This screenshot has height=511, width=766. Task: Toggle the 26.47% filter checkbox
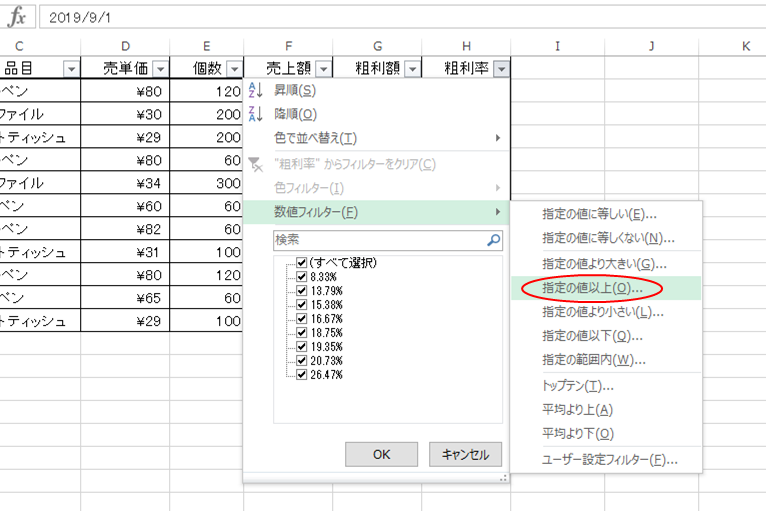coord(302,374)
